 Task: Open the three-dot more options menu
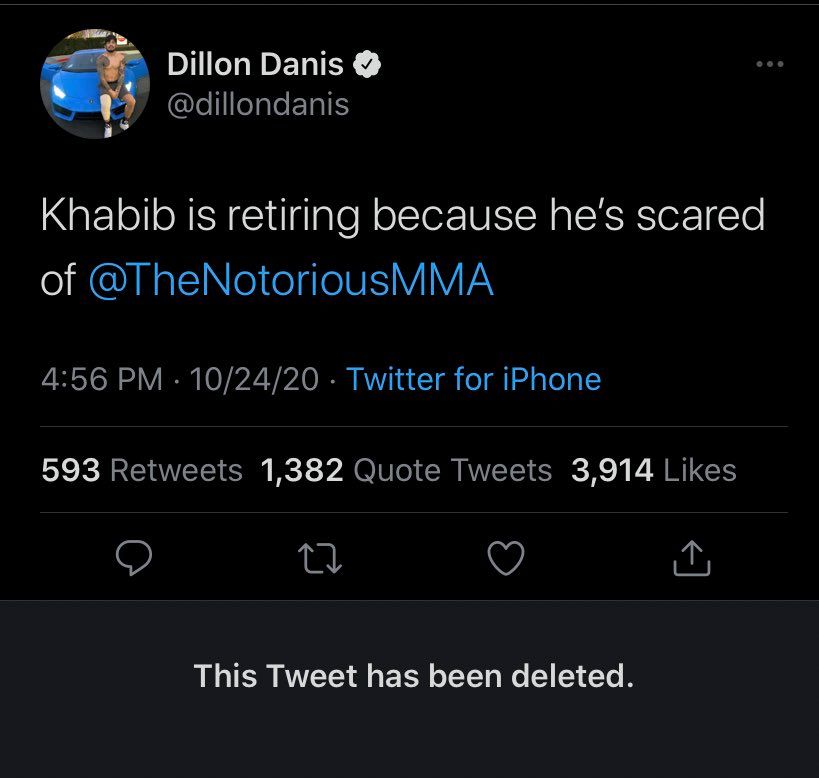(769, 65)
